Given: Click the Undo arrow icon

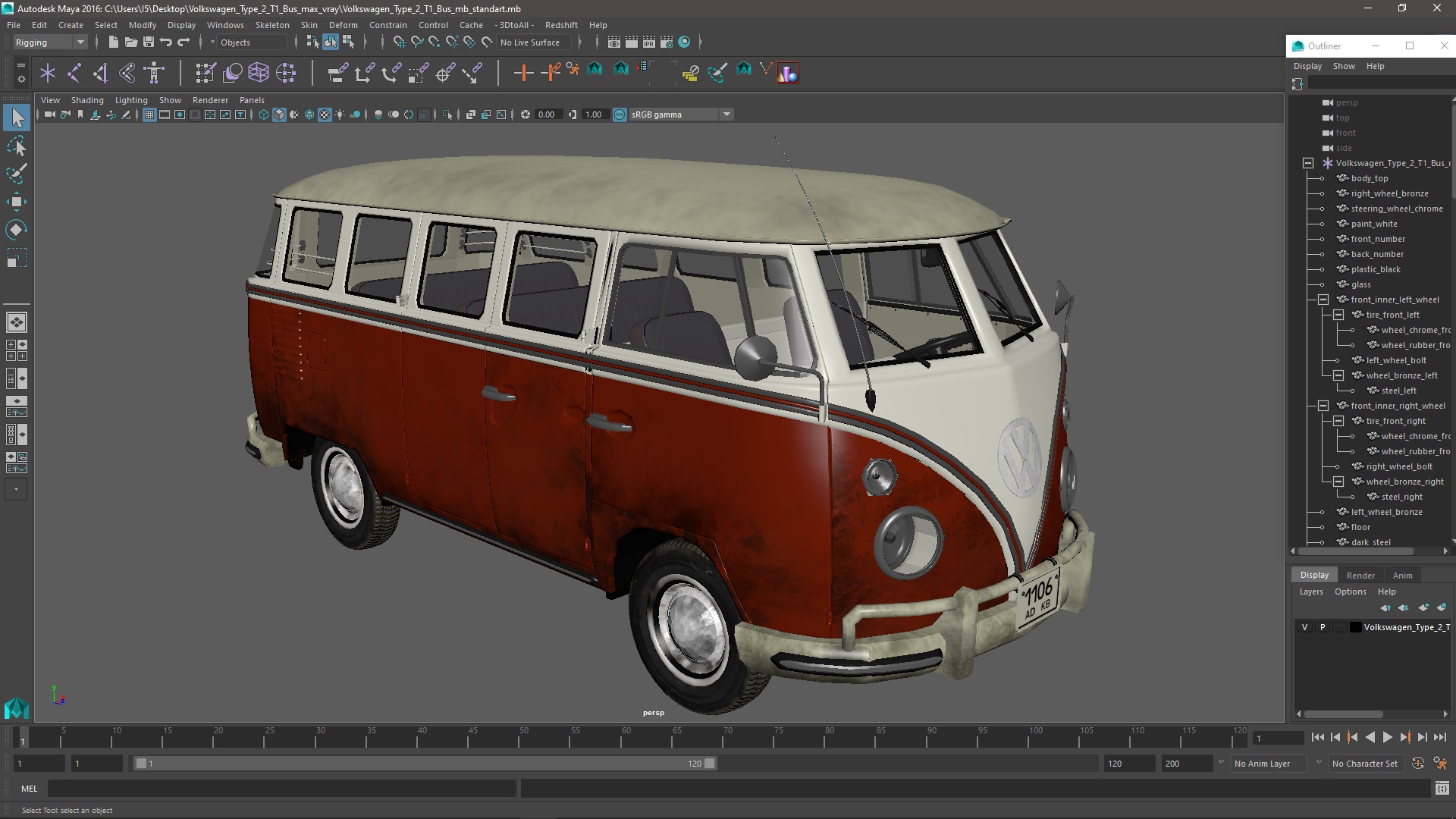Looking at the screenshot, I should (166, 42).
